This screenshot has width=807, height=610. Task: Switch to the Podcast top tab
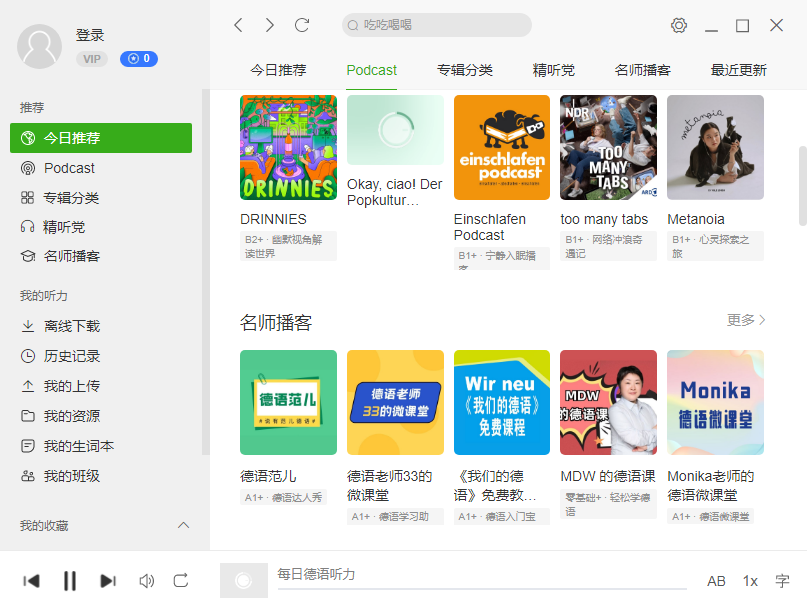pyautogui.click(x=372, y=70)
